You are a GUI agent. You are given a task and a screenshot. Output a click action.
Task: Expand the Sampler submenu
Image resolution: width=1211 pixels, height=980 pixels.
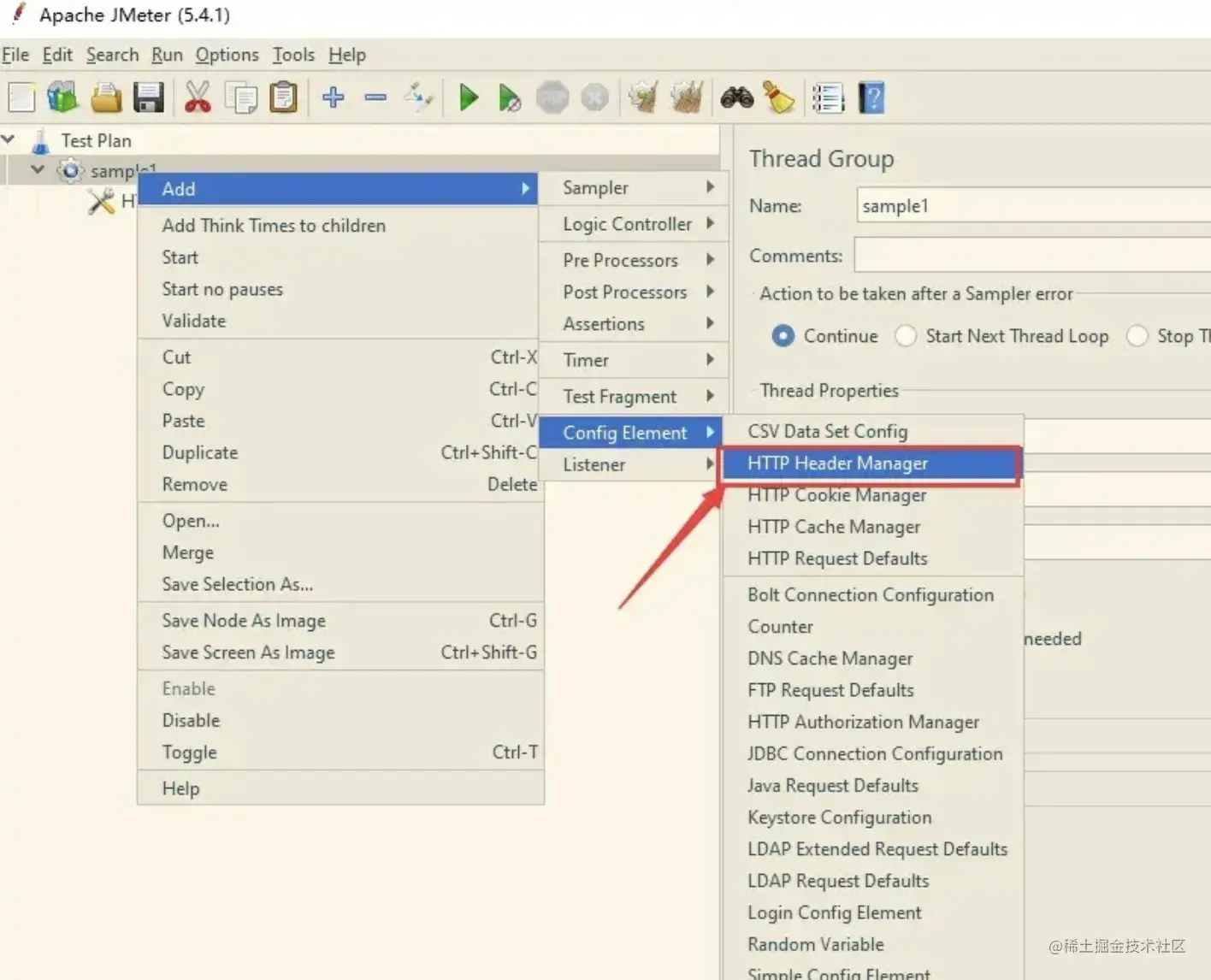[x=634, y=188]
